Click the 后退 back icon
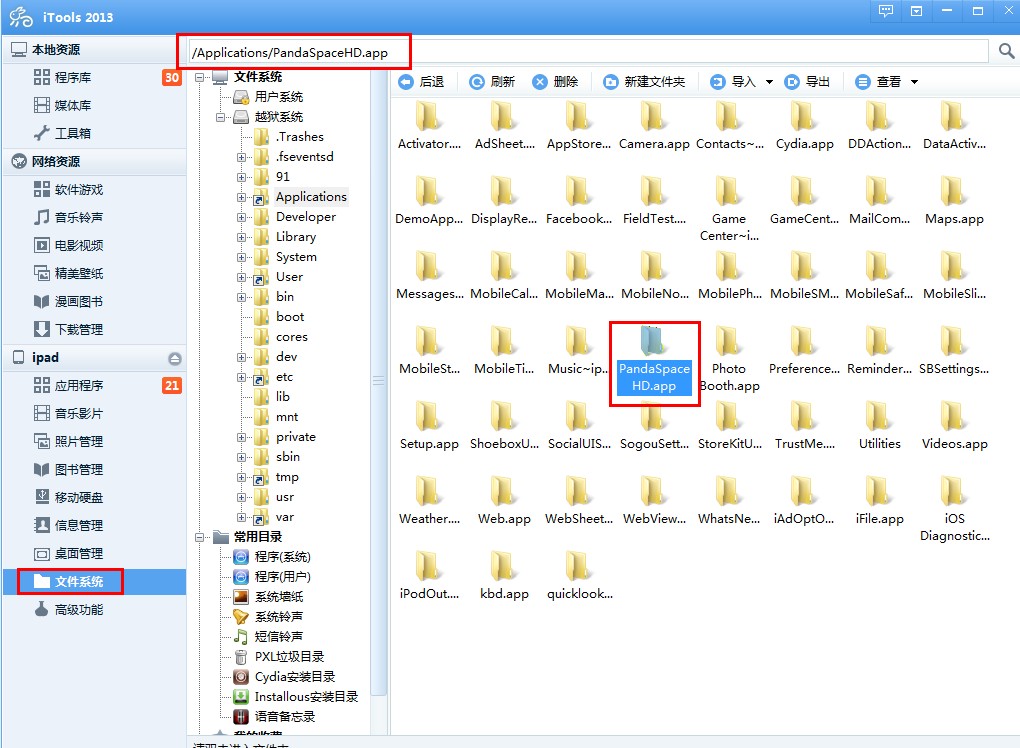The width and height of the screenshot is (1020, 748). click(406, 82)
